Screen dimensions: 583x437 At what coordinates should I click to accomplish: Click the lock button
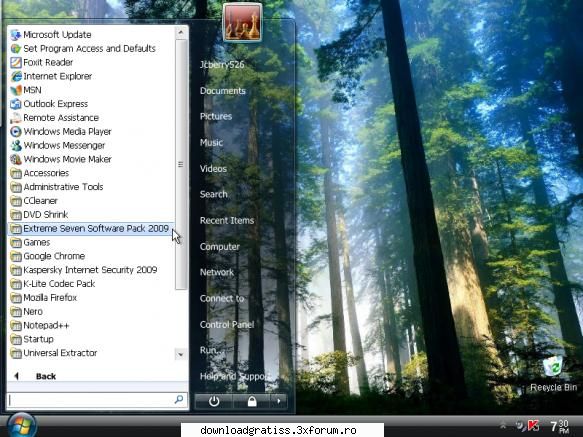[x=252, y=401]
